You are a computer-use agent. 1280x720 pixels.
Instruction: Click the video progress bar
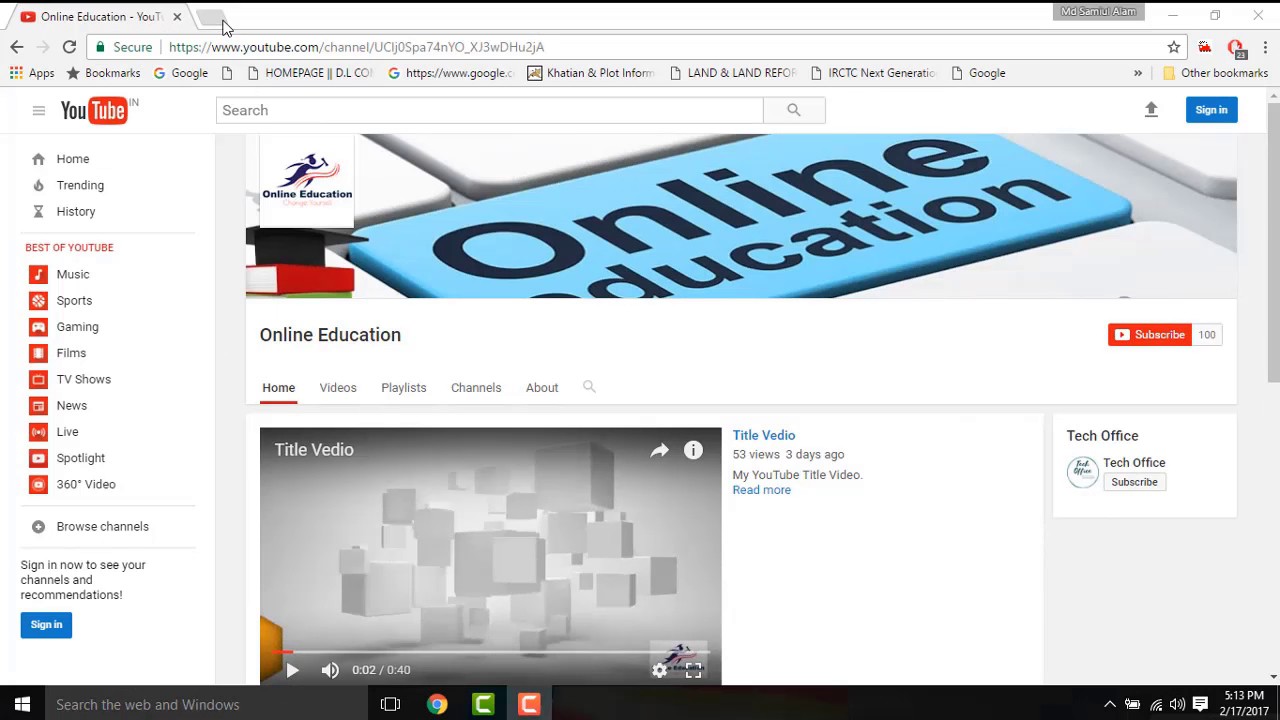(490, 652)
